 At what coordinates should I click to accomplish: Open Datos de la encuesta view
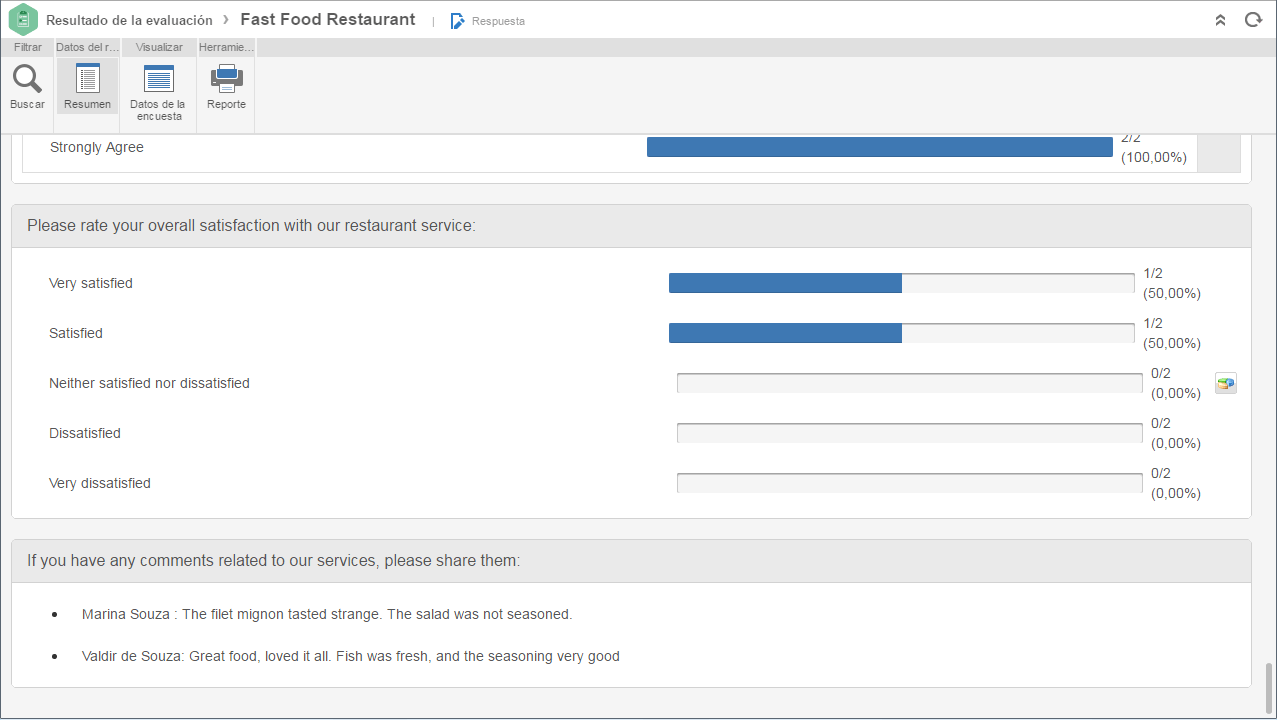158,92
